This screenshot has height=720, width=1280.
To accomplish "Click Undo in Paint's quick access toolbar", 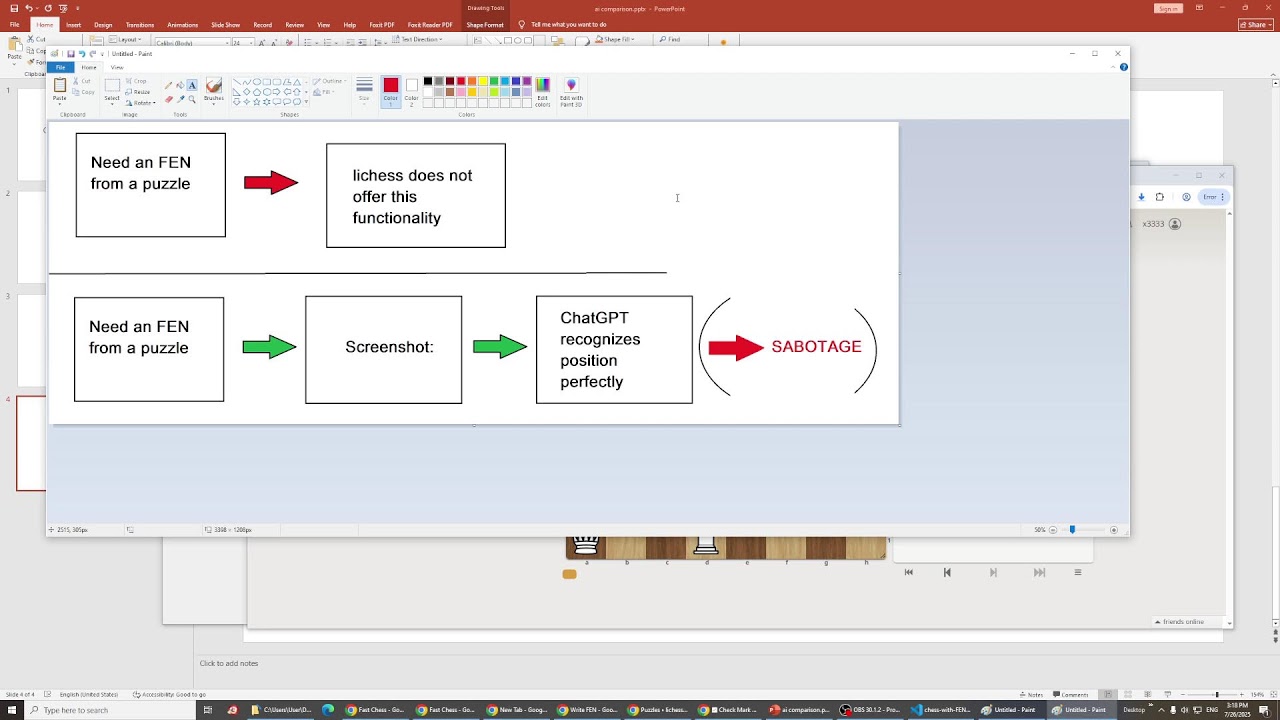I will coord(81,54).
